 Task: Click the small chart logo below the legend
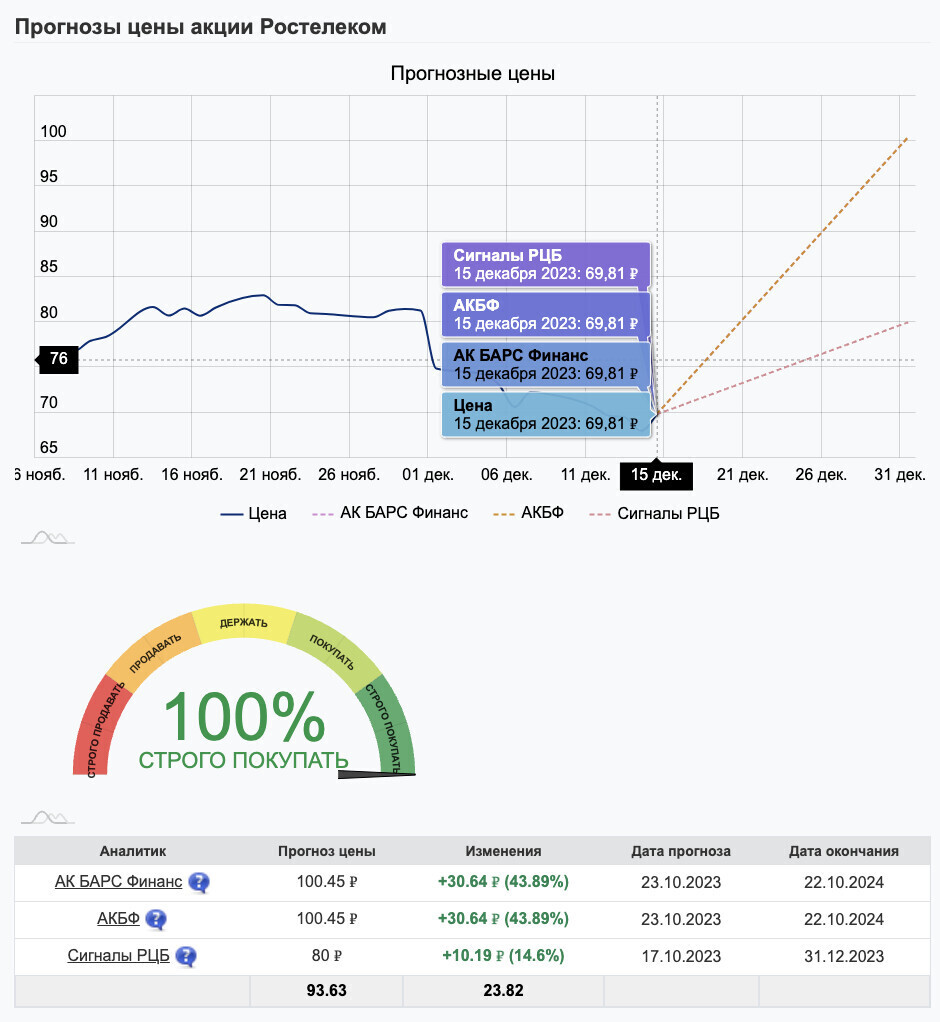48,538
